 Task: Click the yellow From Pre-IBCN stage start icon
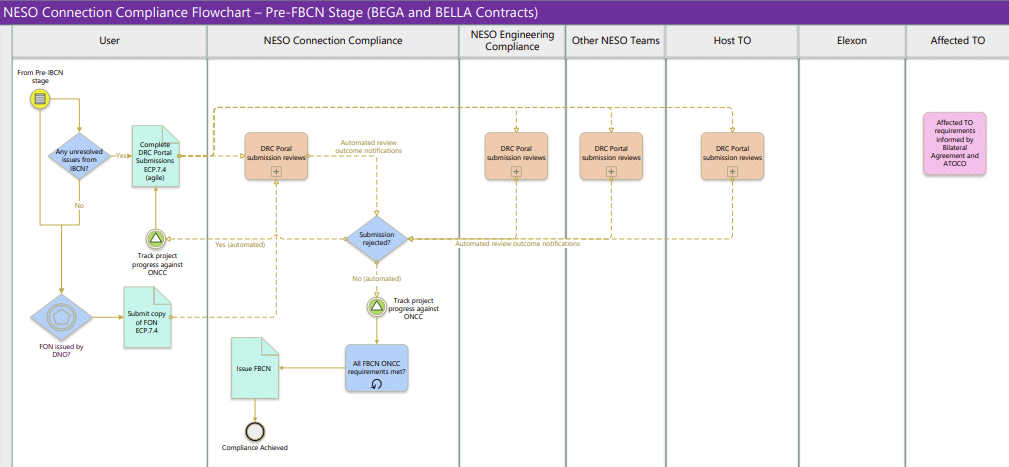40,99
